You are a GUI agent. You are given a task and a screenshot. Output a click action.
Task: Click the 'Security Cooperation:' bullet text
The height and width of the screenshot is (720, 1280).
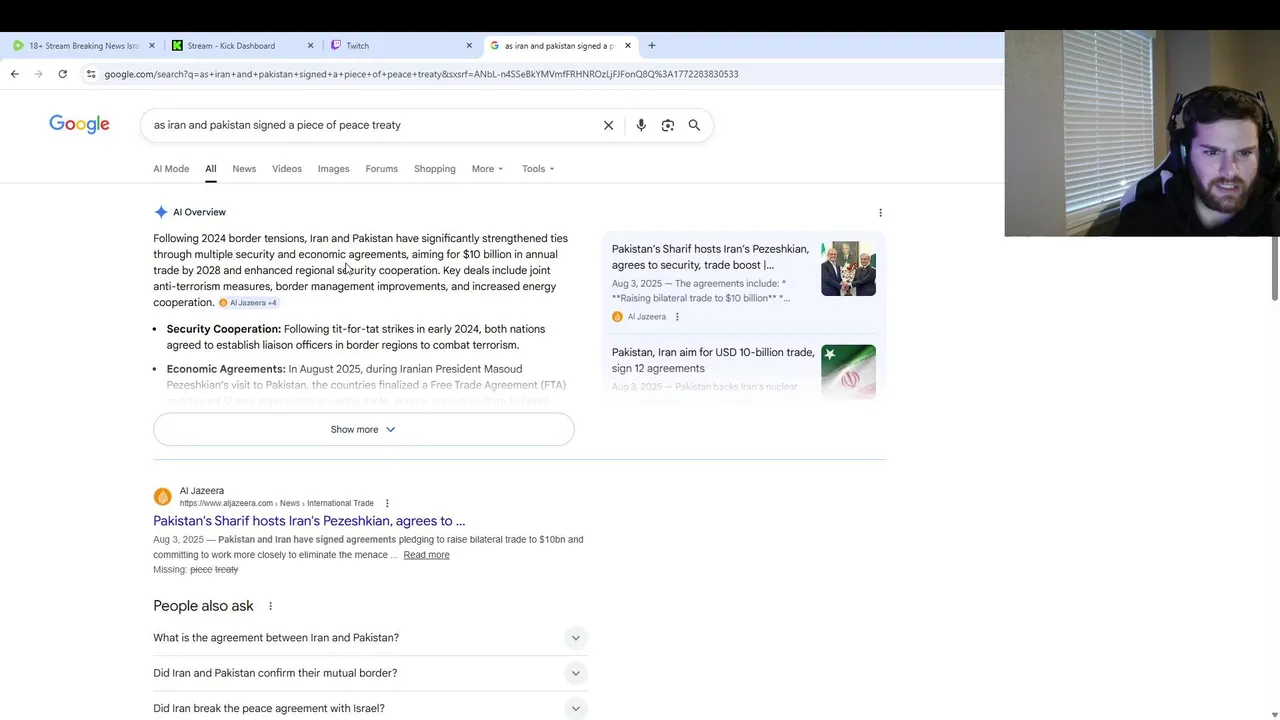pyautogui.click(x=224, y=329)
